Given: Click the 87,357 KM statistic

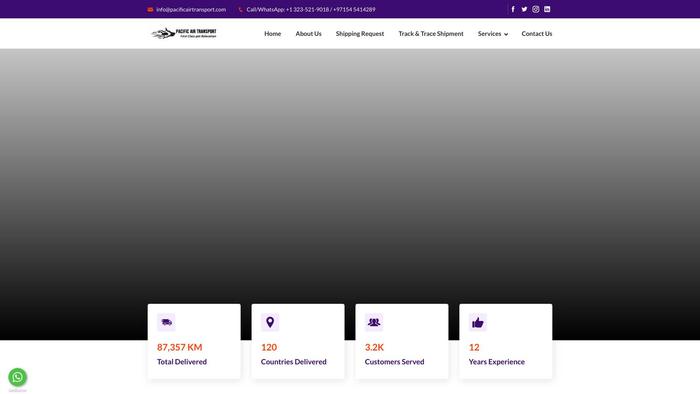Looking at the screenshot, I should (179, 347).
